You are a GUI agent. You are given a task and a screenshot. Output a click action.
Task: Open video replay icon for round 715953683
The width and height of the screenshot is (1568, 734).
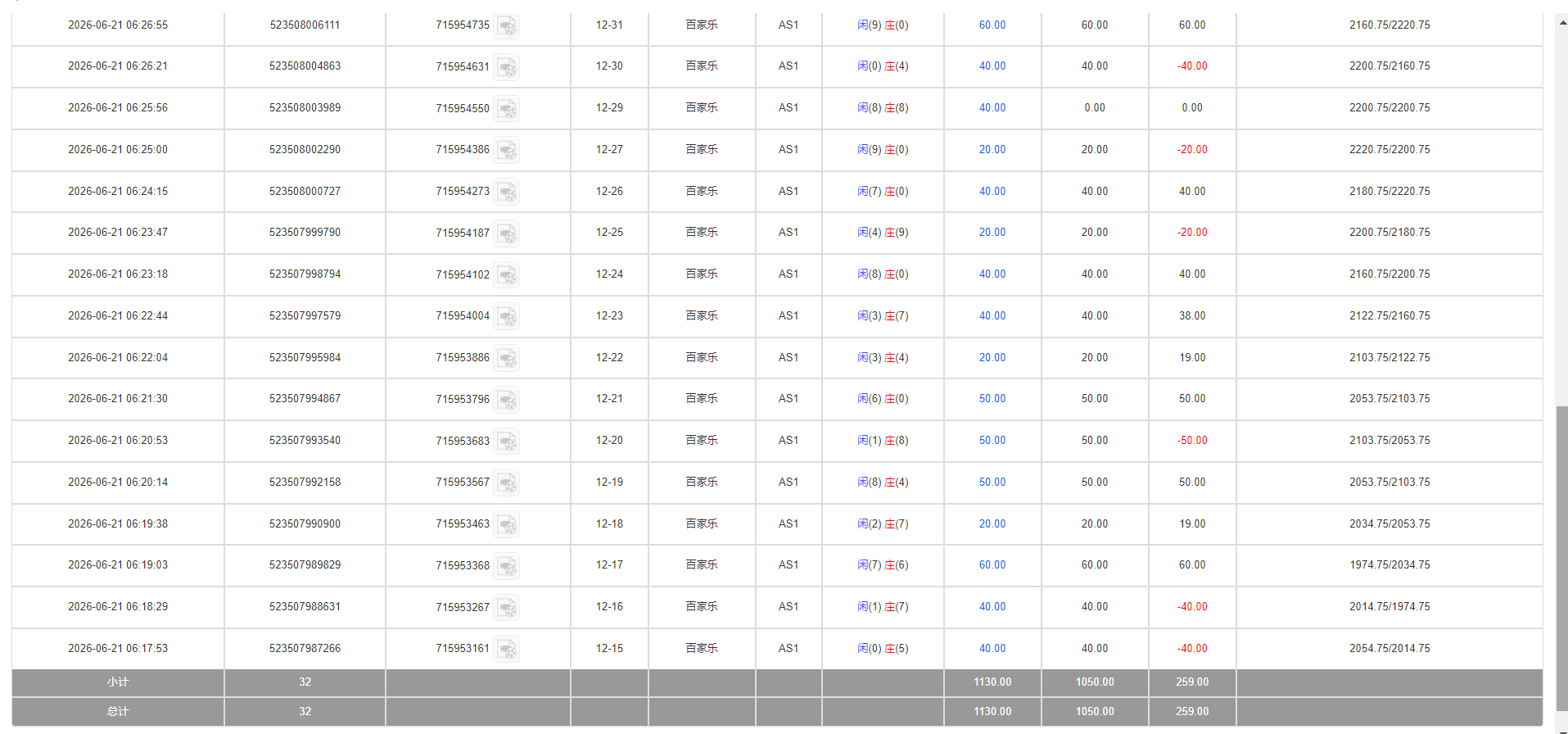click(507, 442)
